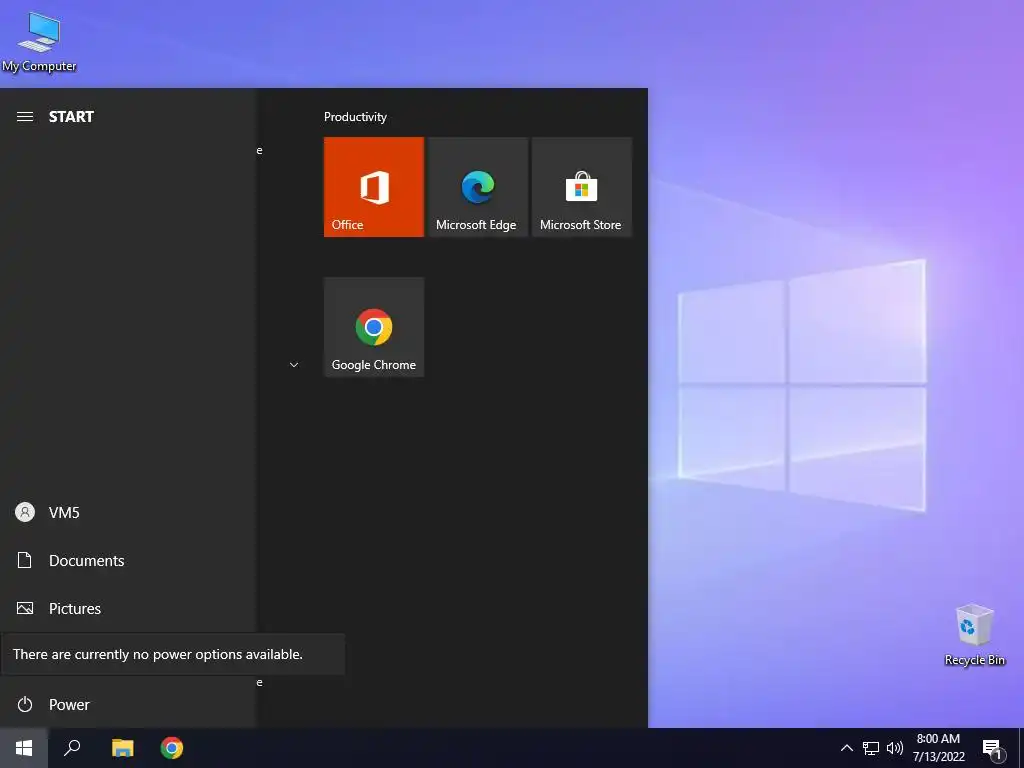Open the VM5 user account menu
Viewport: 1024px width, 768px height.
click(x=127, y=512)
